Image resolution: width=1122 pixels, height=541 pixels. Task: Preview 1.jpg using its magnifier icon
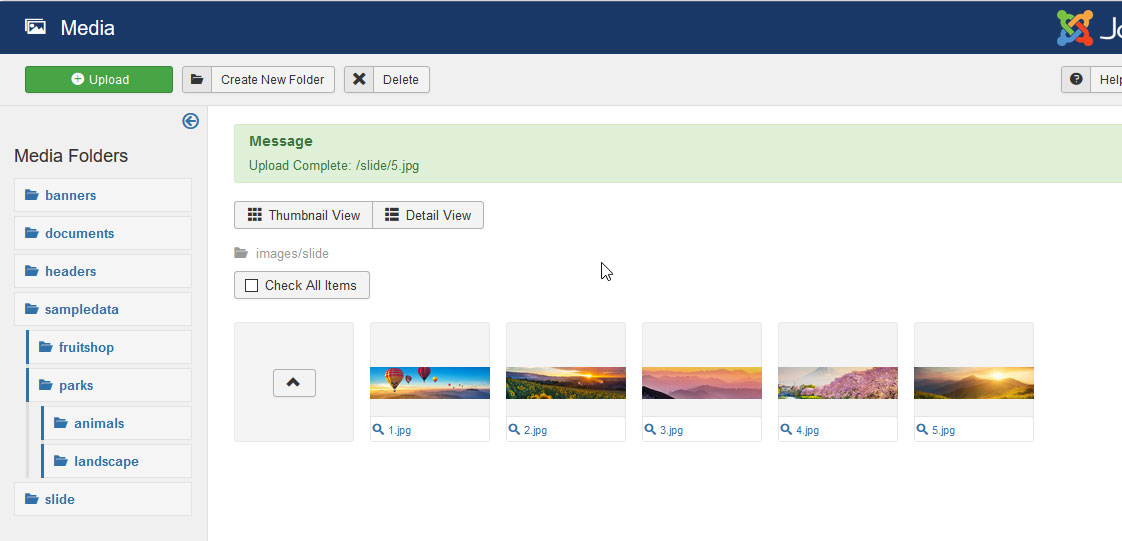click(x=378, y=430)
